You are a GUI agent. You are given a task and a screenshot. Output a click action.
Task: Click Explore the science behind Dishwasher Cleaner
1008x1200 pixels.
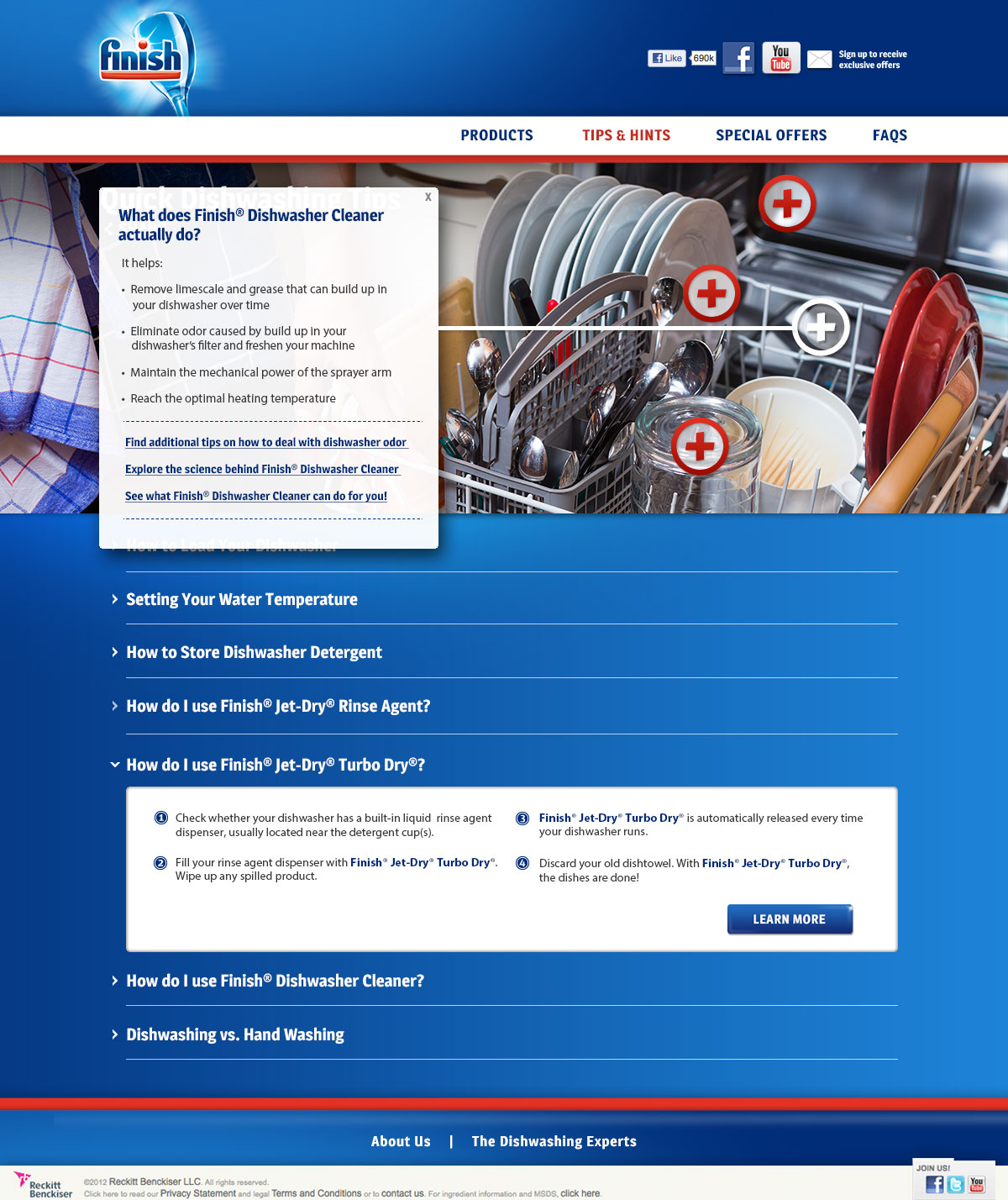click(x=262, y=469)
